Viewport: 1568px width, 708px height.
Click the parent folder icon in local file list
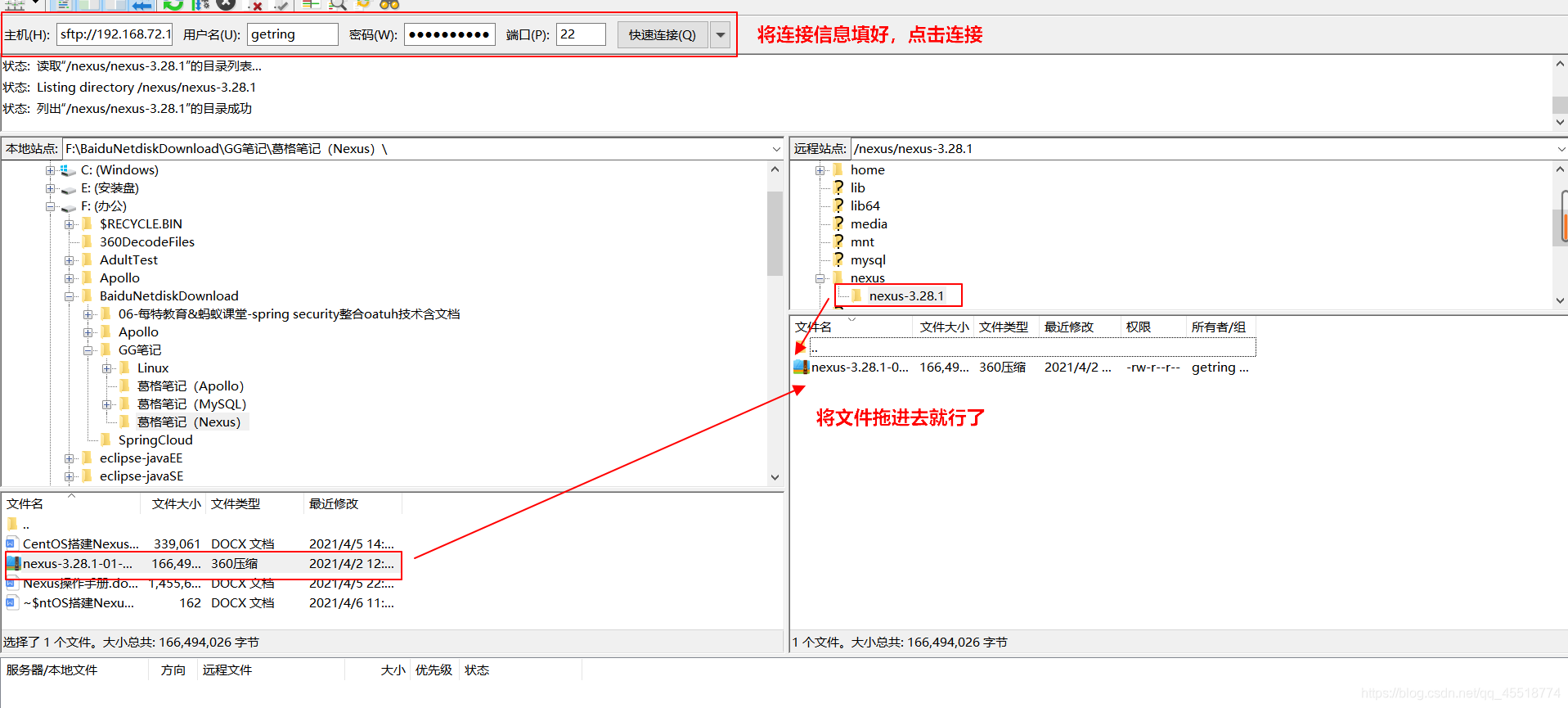(12, 524)
